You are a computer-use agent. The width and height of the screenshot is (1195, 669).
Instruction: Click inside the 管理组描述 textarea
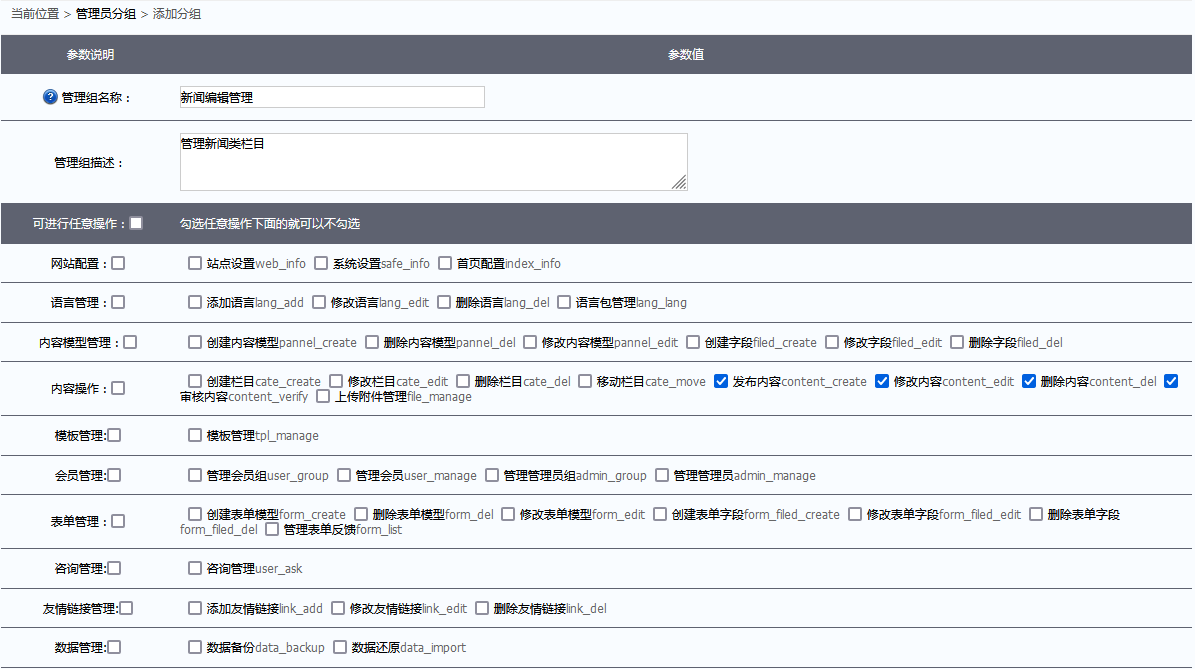point(432,161)
